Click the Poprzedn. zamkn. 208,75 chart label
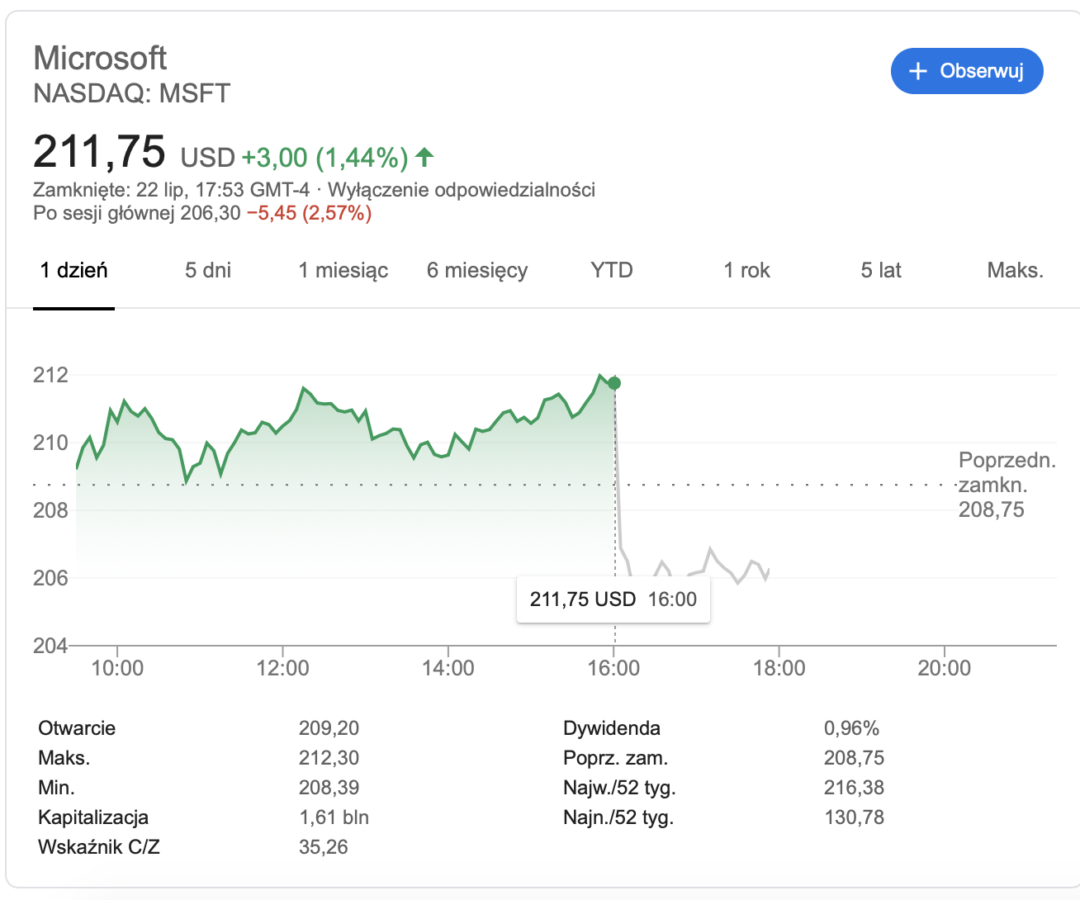 (x=1006, y=485)
